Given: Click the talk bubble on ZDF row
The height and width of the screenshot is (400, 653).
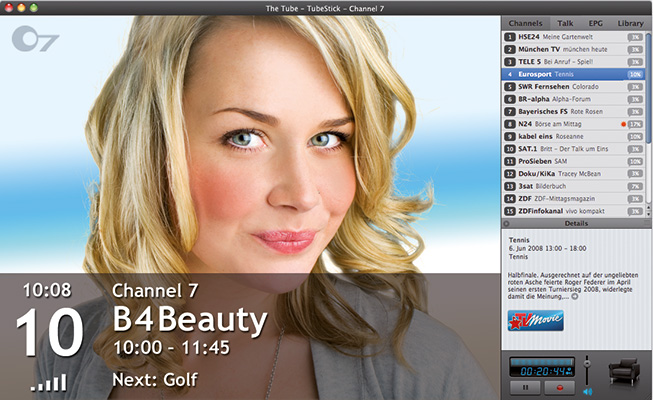Looking at the screenshot, I should pyautogui.click(x=635, y=199).
